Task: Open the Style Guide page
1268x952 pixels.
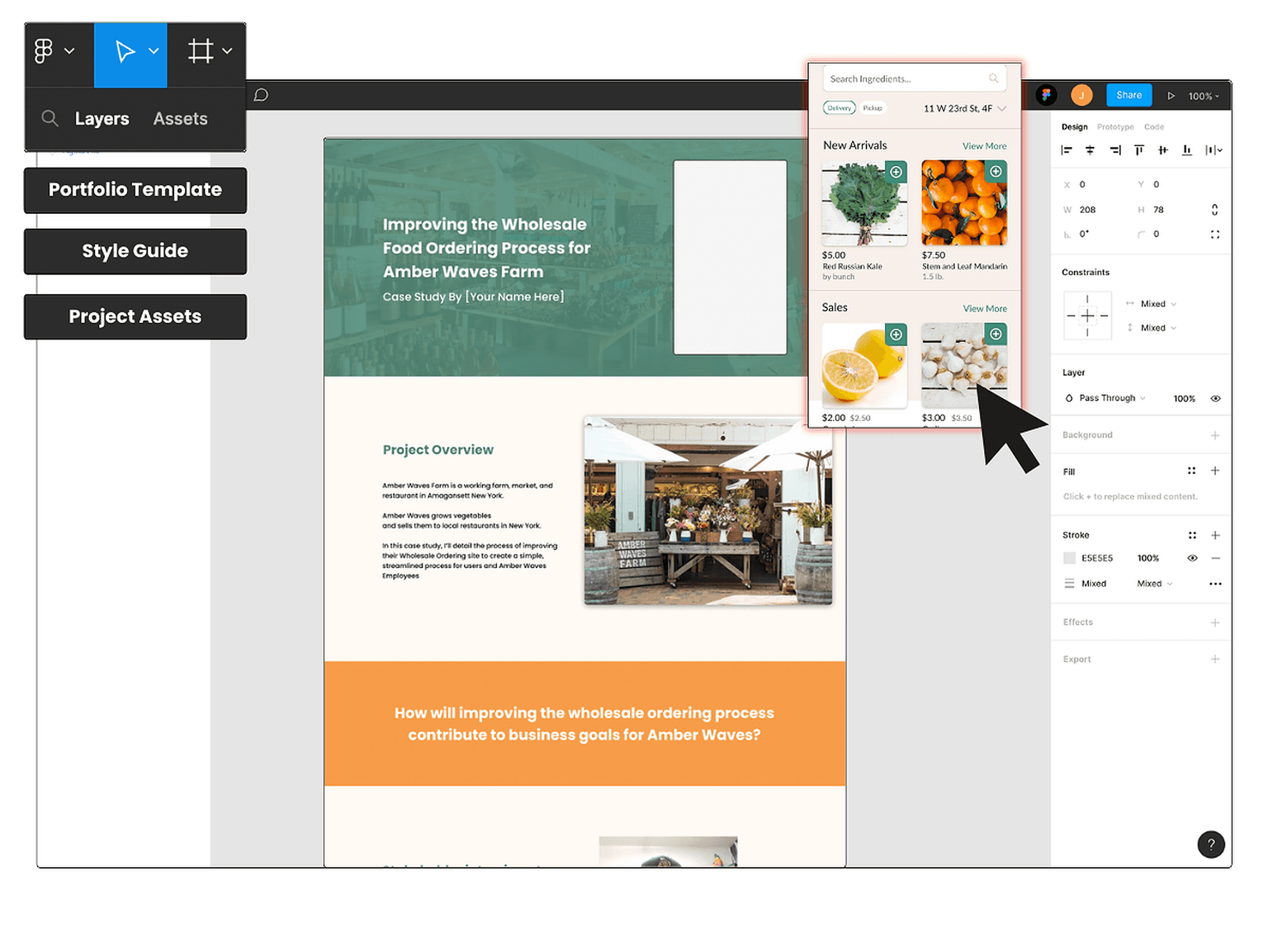Action: pos(135,251)
